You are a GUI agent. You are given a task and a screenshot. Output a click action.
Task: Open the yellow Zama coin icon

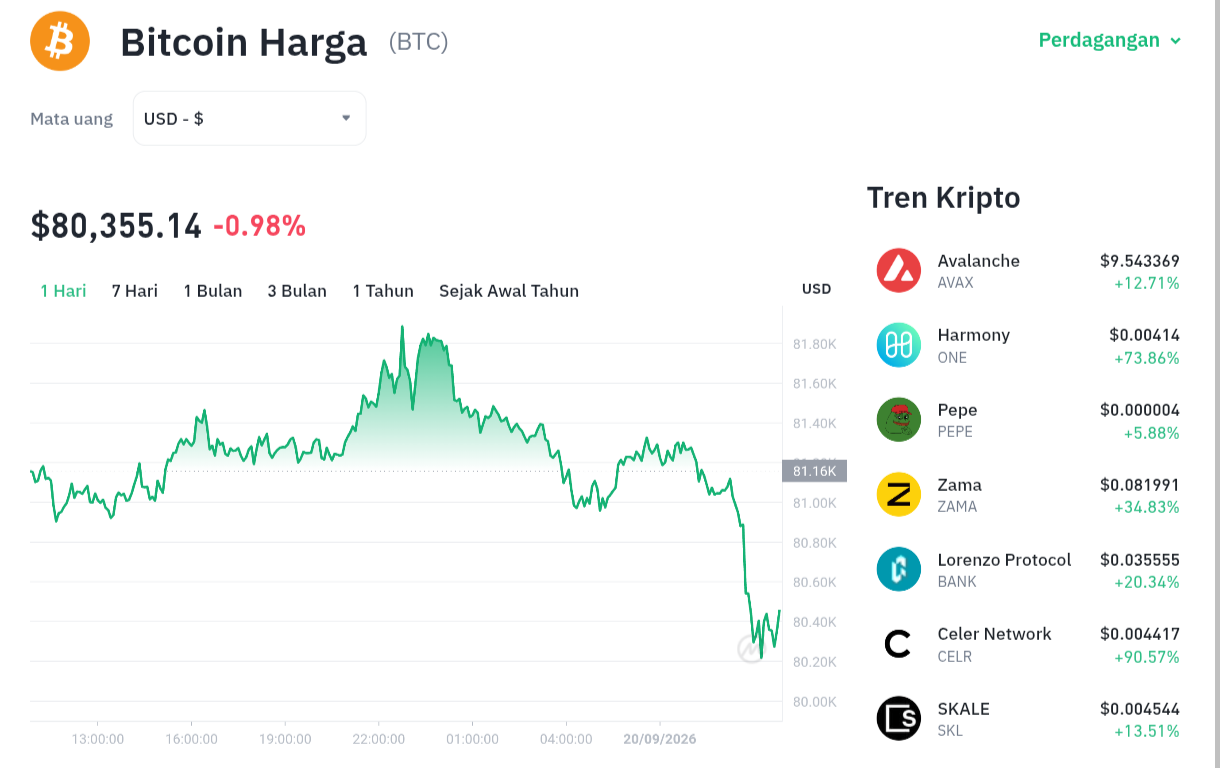[x=898, y=495]
